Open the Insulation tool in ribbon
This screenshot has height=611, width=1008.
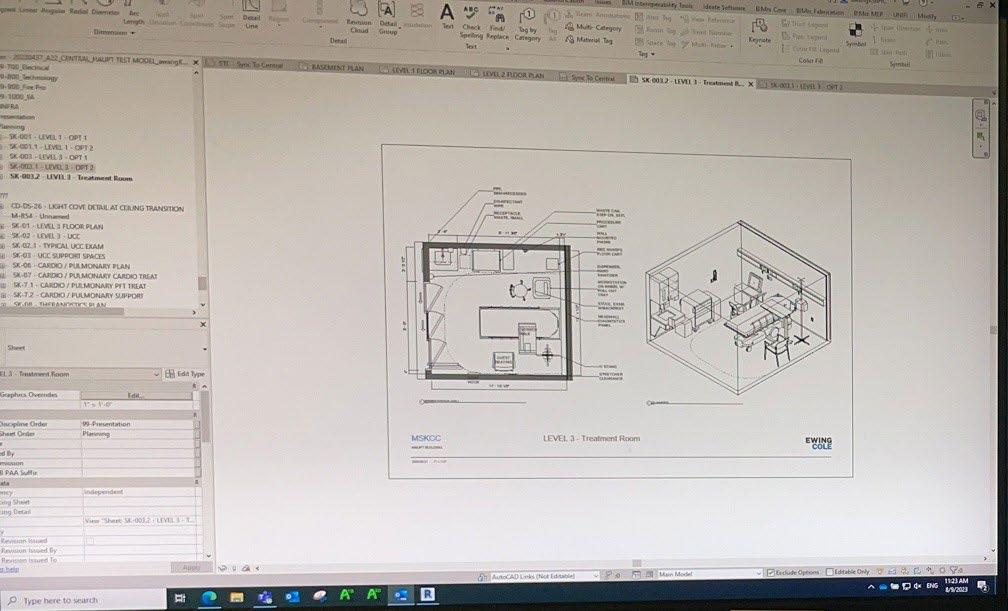click(417, 16)
